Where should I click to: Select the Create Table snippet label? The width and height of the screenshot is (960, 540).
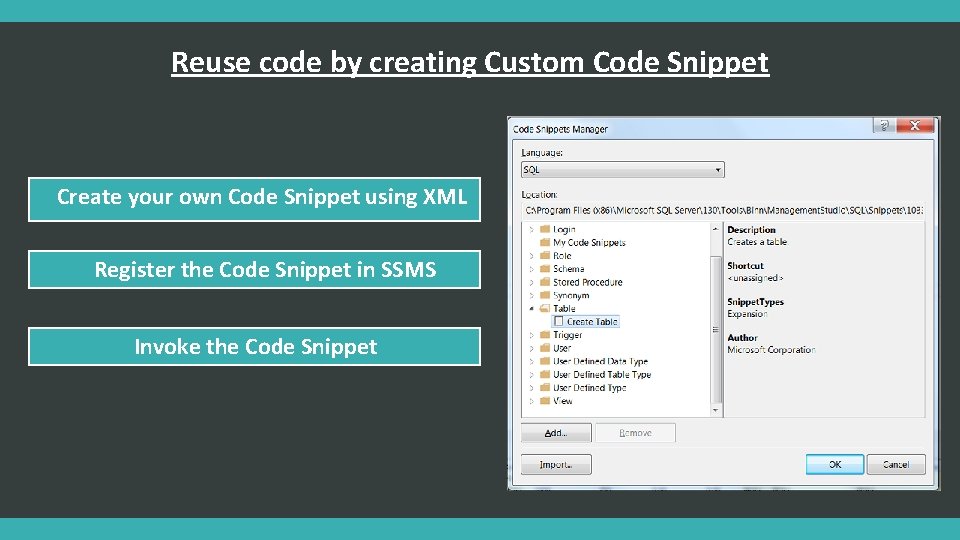[x=592, y=321]
